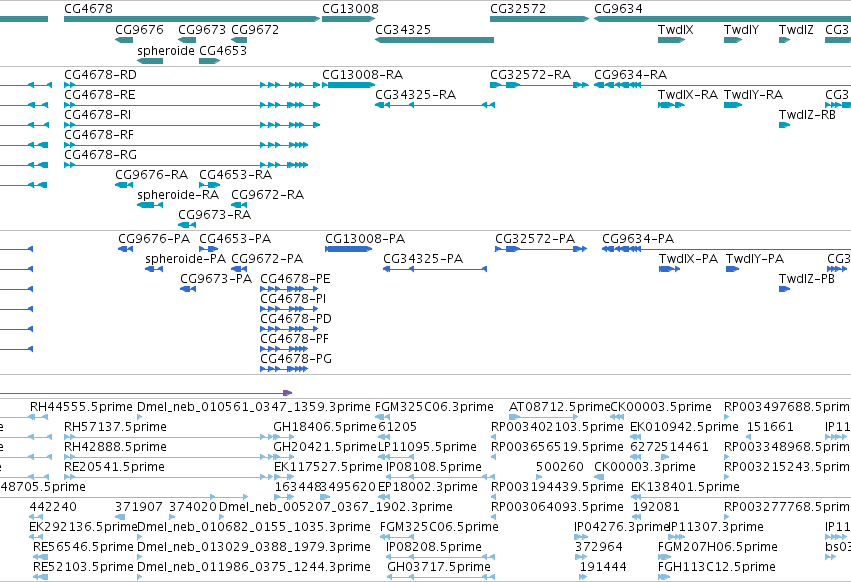Select the CG4678-RF transcript label
851x582 pixels.
(99, 135)
